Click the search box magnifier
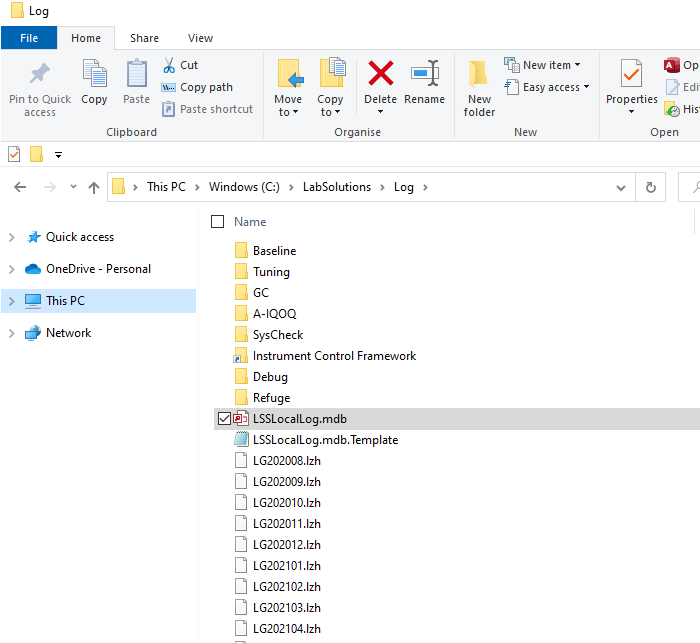Image resolution: width=700 pixels, height=643 pixels. (696, 187)
